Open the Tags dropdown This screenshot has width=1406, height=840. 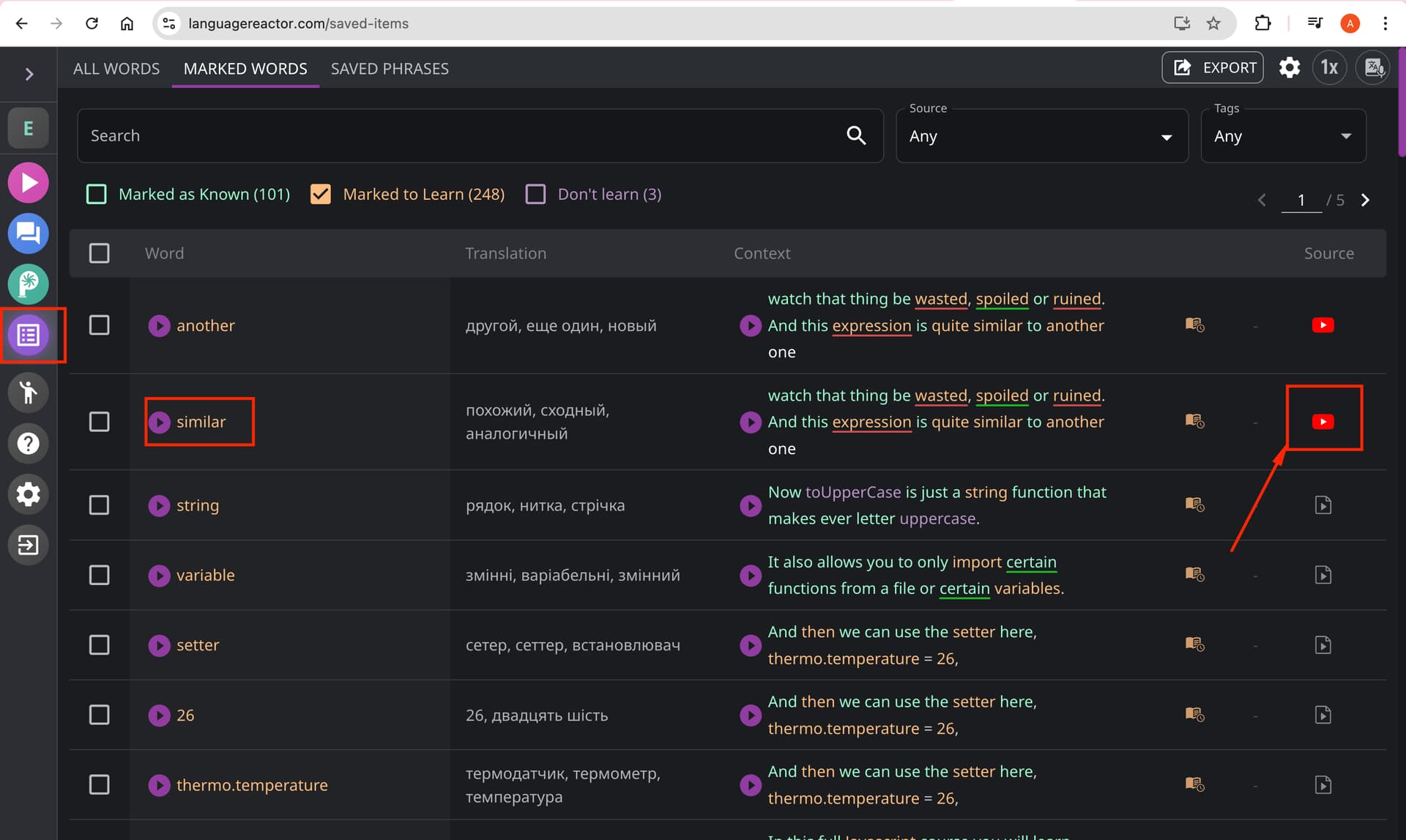point(1283,136)
